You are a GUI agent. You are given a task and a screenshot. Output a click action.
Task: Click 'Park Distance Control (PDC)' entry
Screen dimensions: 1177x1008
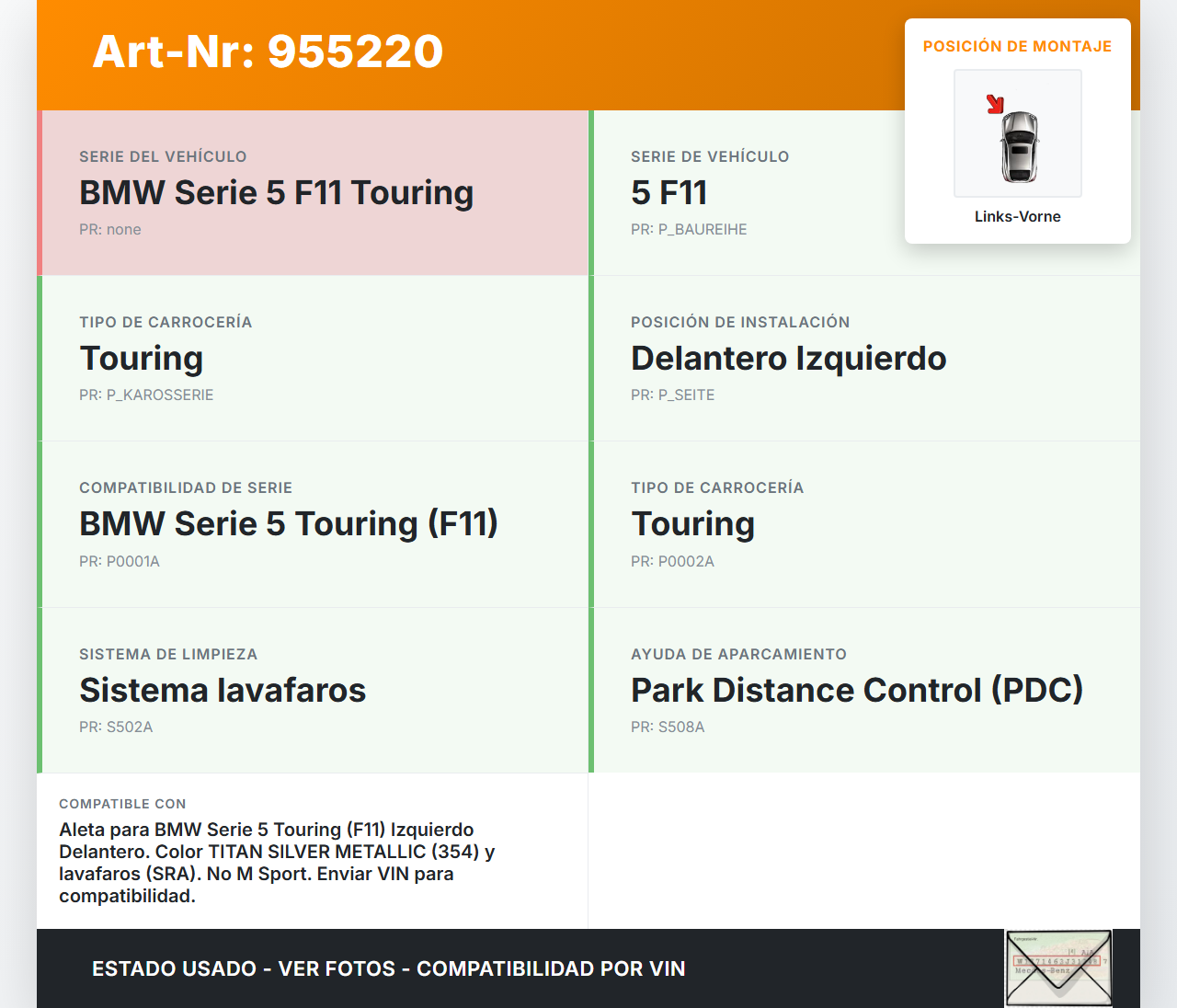(x=856, y=690)
